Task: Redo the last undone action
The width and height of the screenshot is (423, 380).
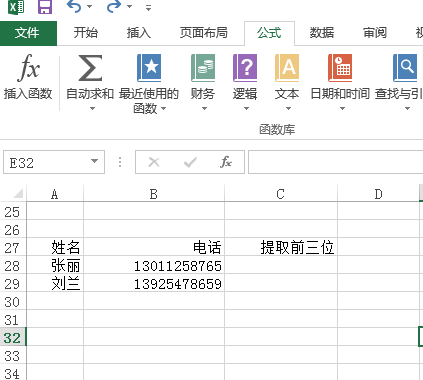Action: [114, 6]
